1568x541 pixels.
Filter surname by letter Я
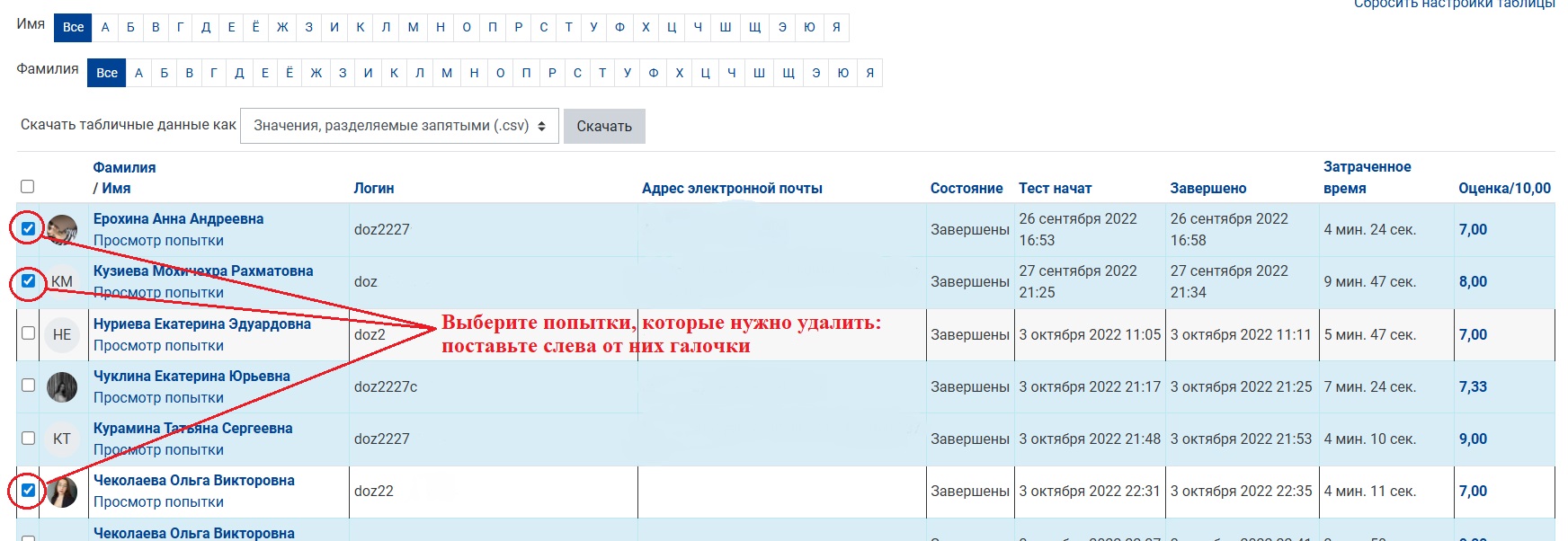point(870,73)
